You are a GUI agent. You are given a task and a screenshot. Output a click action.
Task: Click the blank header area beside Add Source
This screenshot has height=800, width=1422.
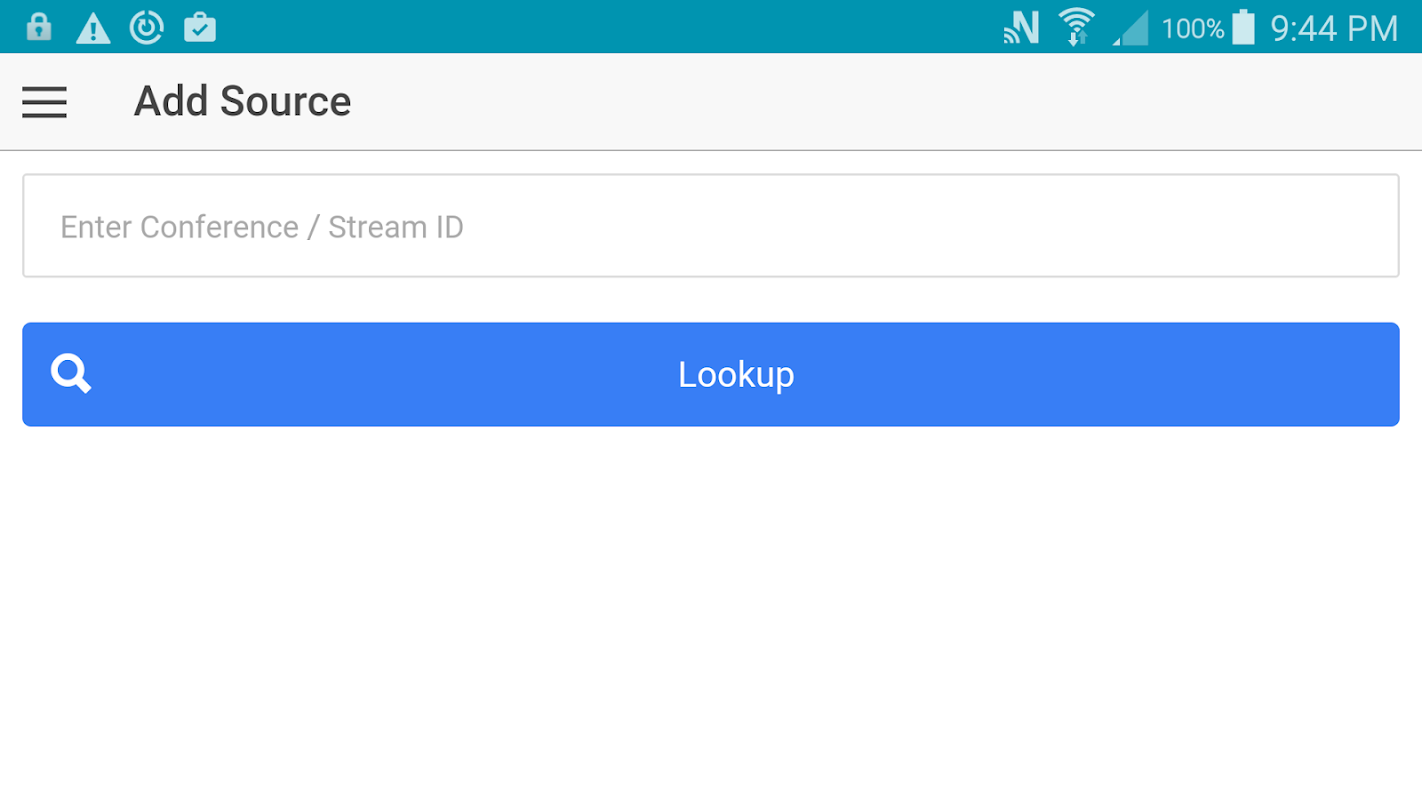pos(880,102)
